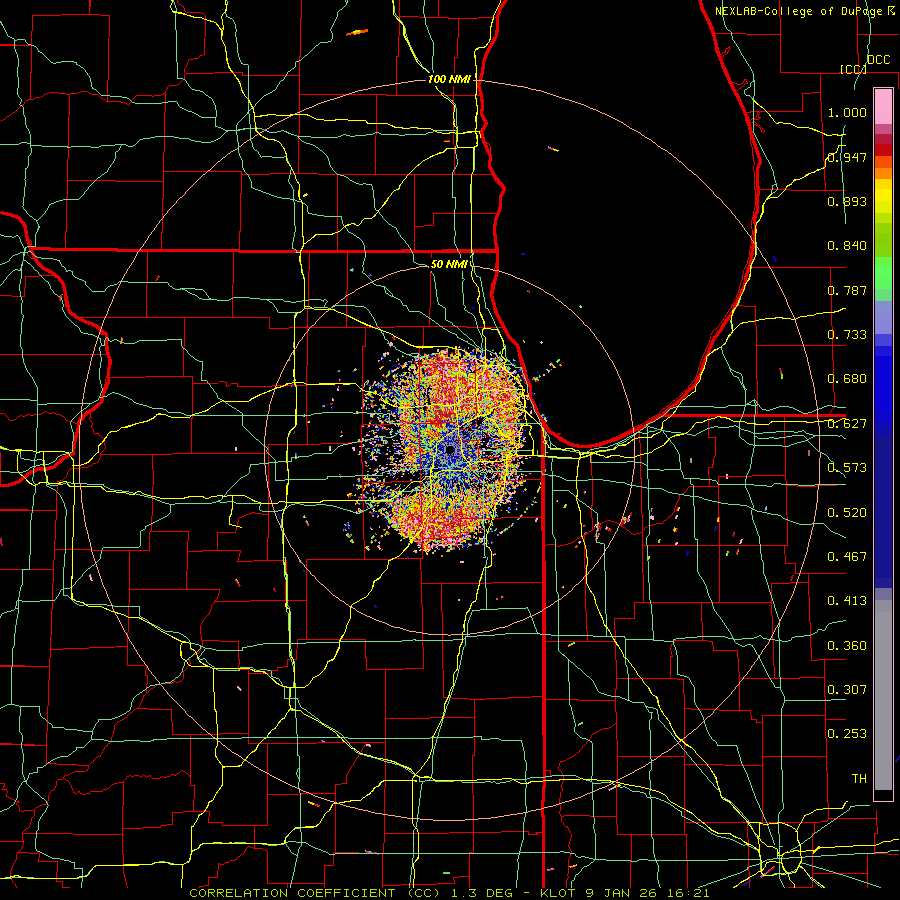The height and width of the screenshot is (900, 900).
Task: Select the 0.360 scale value
Action: [x=847, y=646]
